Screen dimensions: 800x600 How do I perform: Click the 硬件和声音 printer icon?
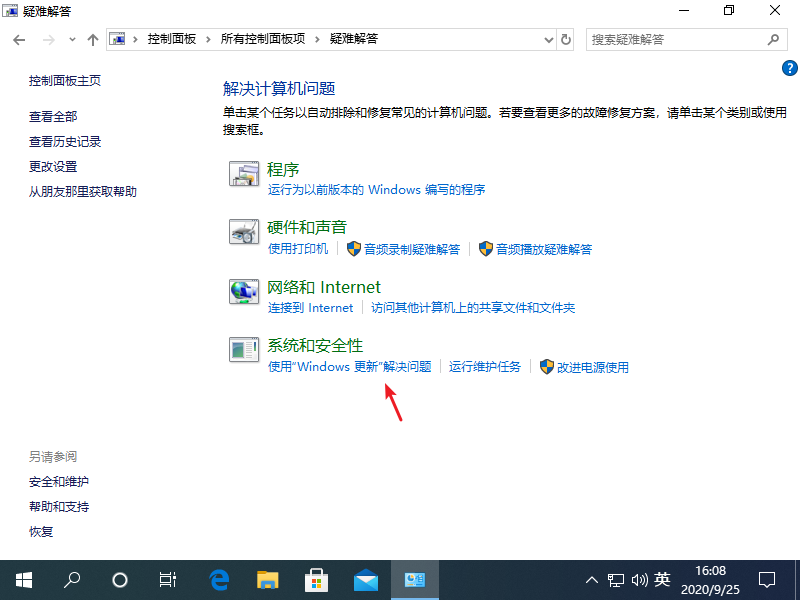pyautogui.click(x=244, y=231)
